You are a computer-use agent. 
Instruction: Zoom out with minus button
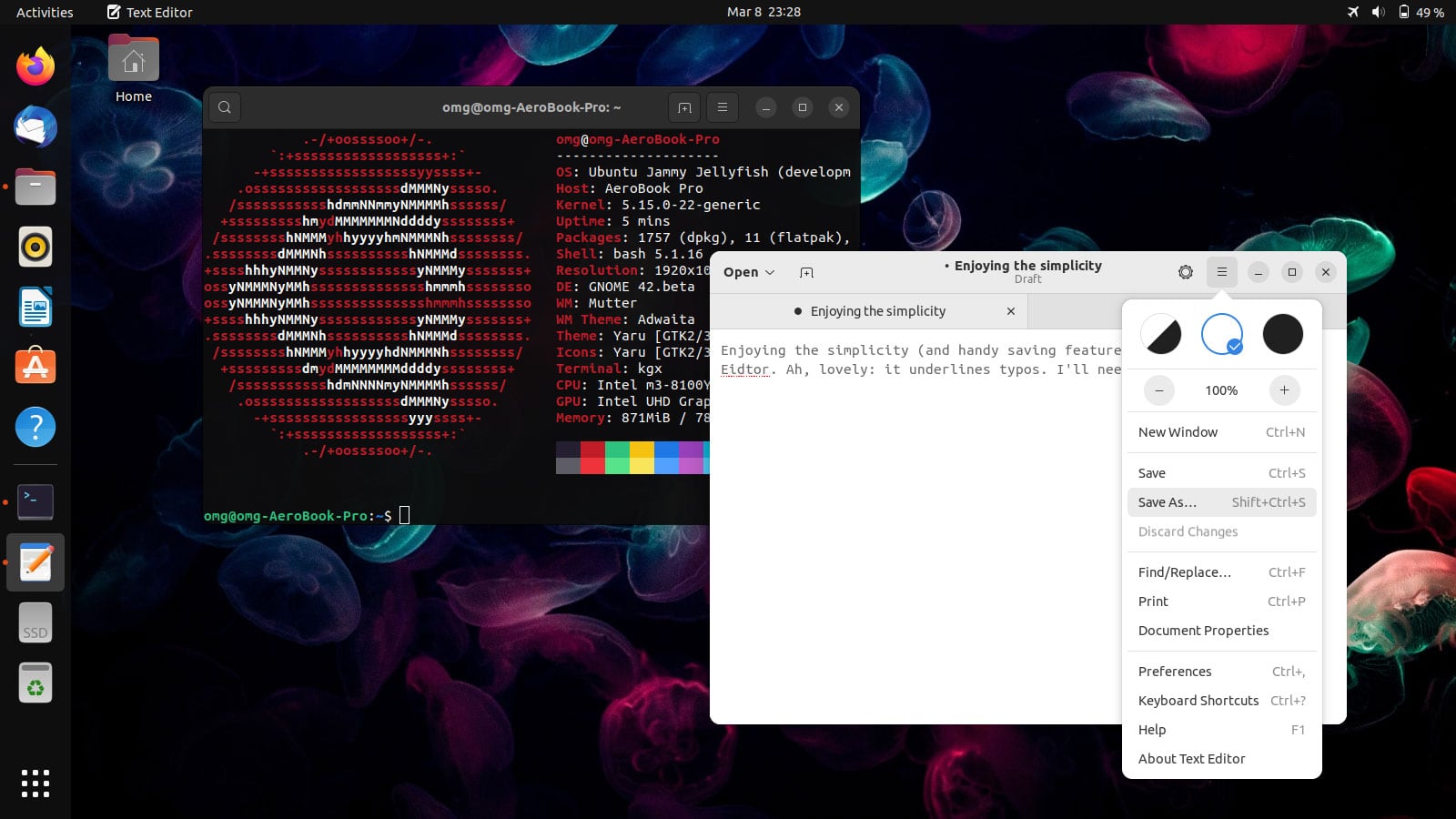pyautogui.click(x=1159, y=390)
